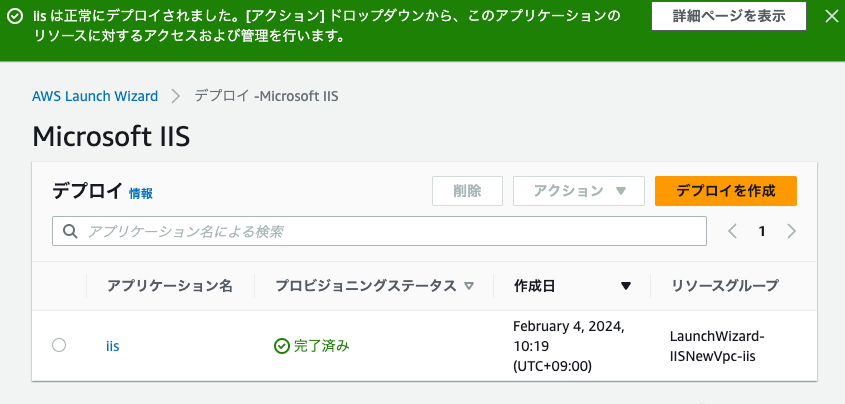Click the breadcrumb separator chevron
The width and height of the screenshot is (845, 404).
pos(176,96)
